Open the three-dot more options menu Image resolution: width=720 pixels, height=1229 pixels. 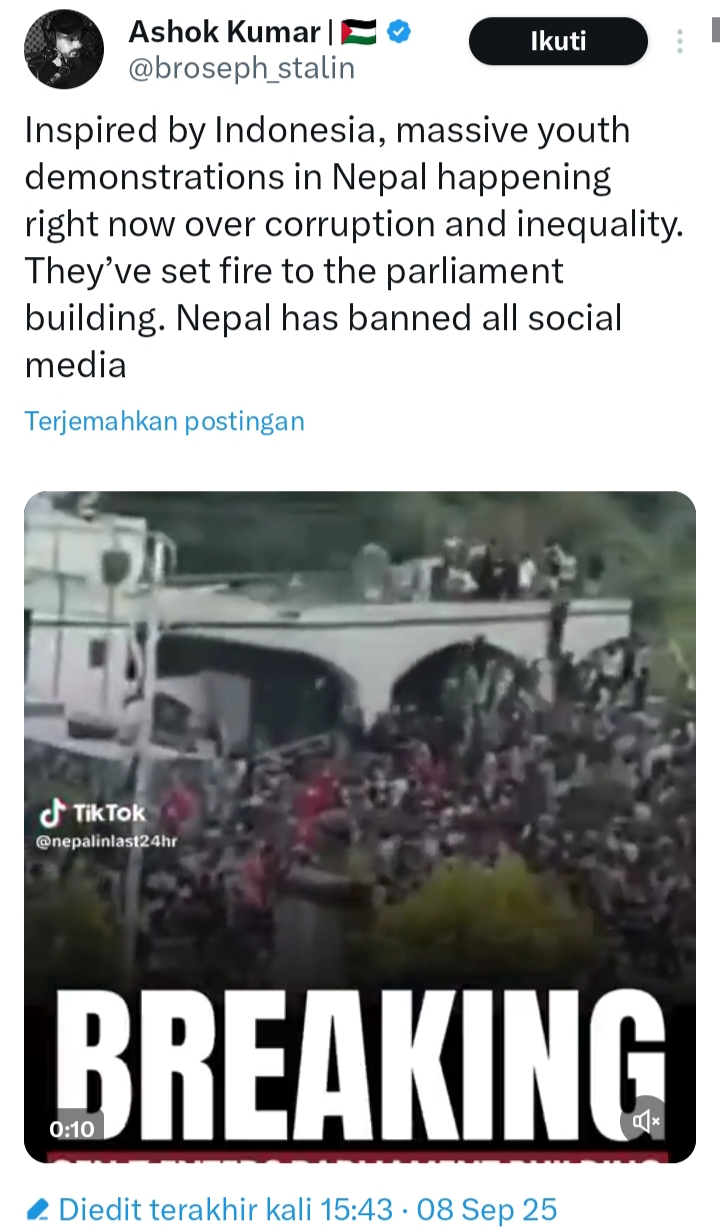click(680, 42)
